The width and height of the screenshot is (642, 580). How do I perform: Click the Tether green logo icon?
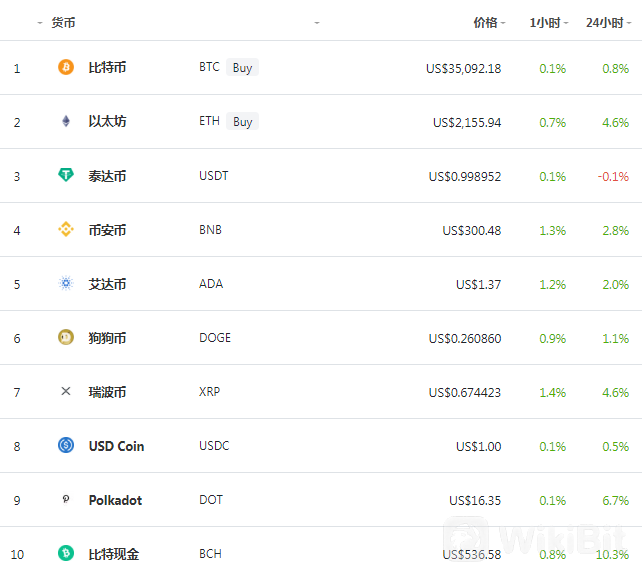point(66,175)
